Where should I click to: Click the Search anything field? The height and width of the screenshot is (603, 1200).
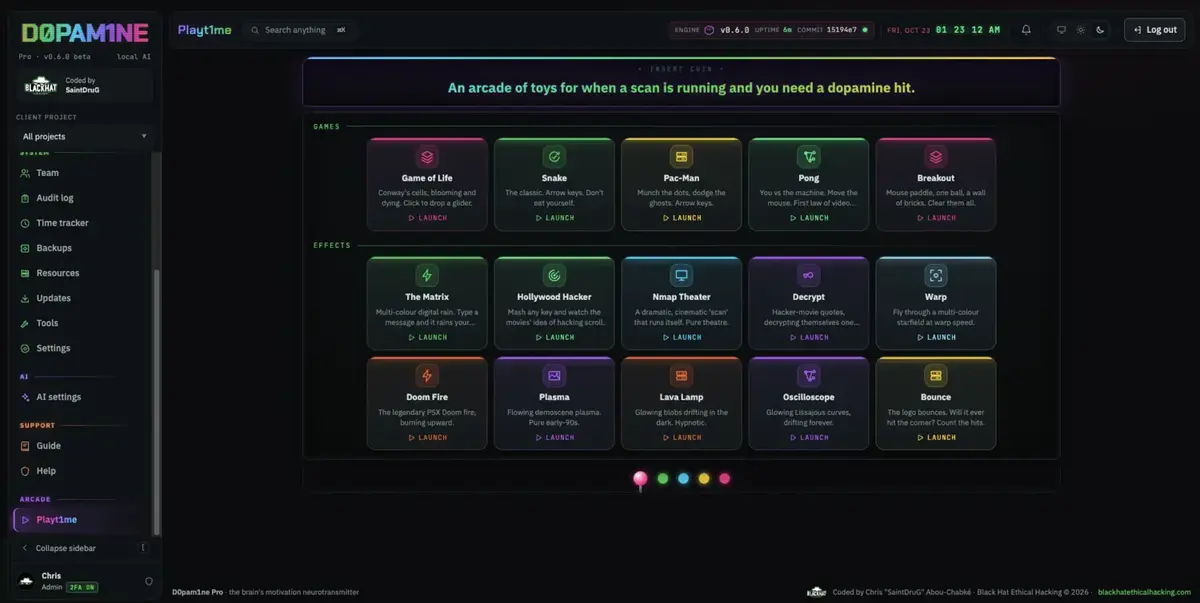[x=300, y=30]
